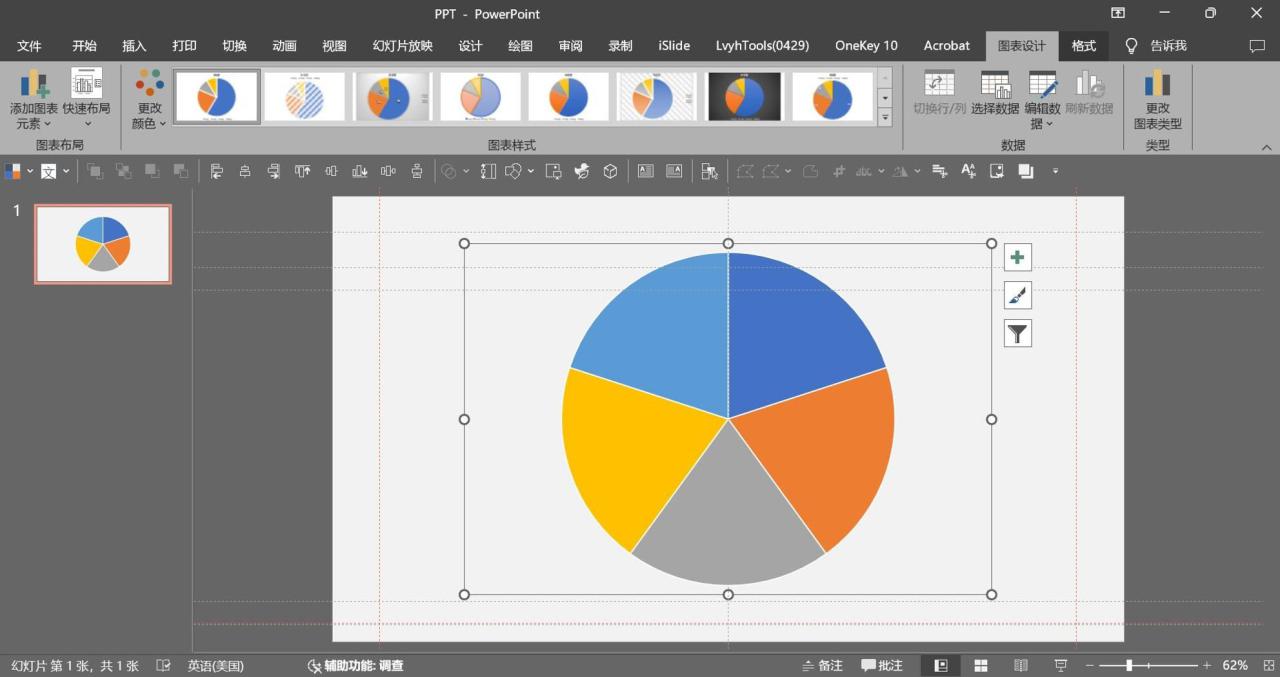Open the Chart Filters funnel button

(1017, 334)
